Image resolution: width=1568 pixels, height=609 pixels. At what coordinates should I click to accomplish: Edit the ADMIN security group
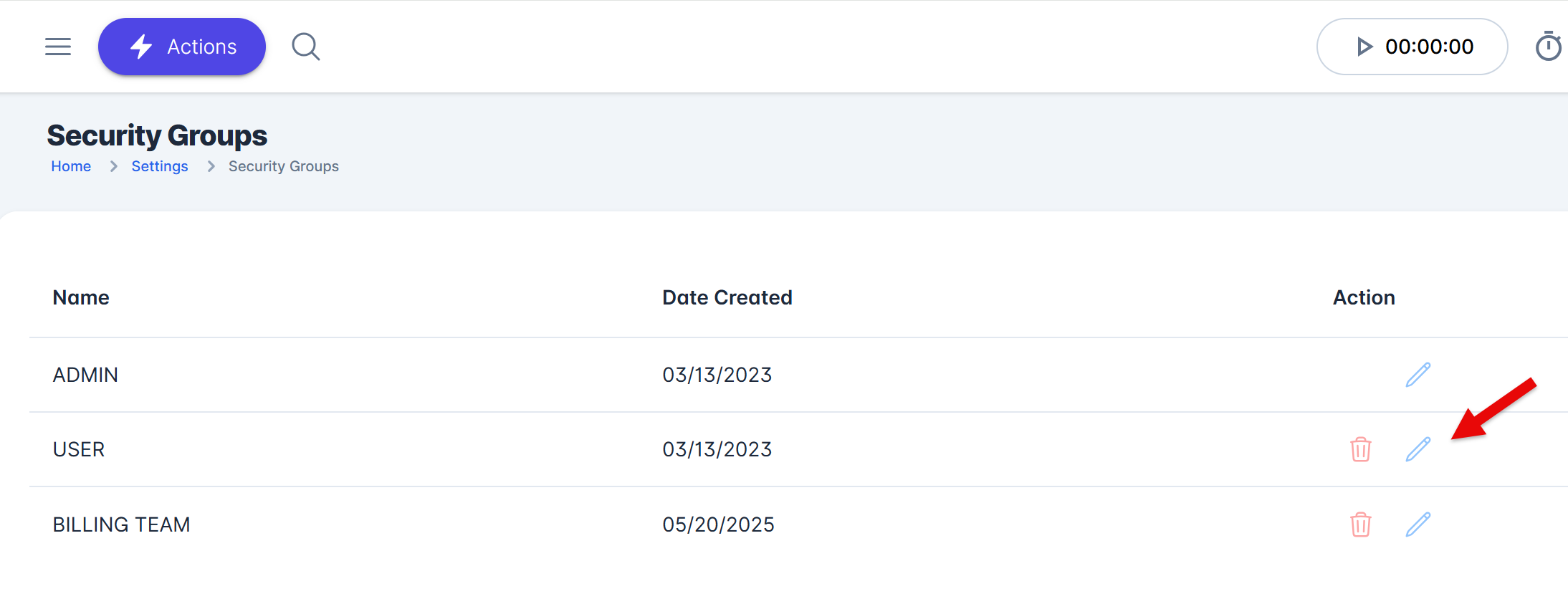pos(1418,375)
